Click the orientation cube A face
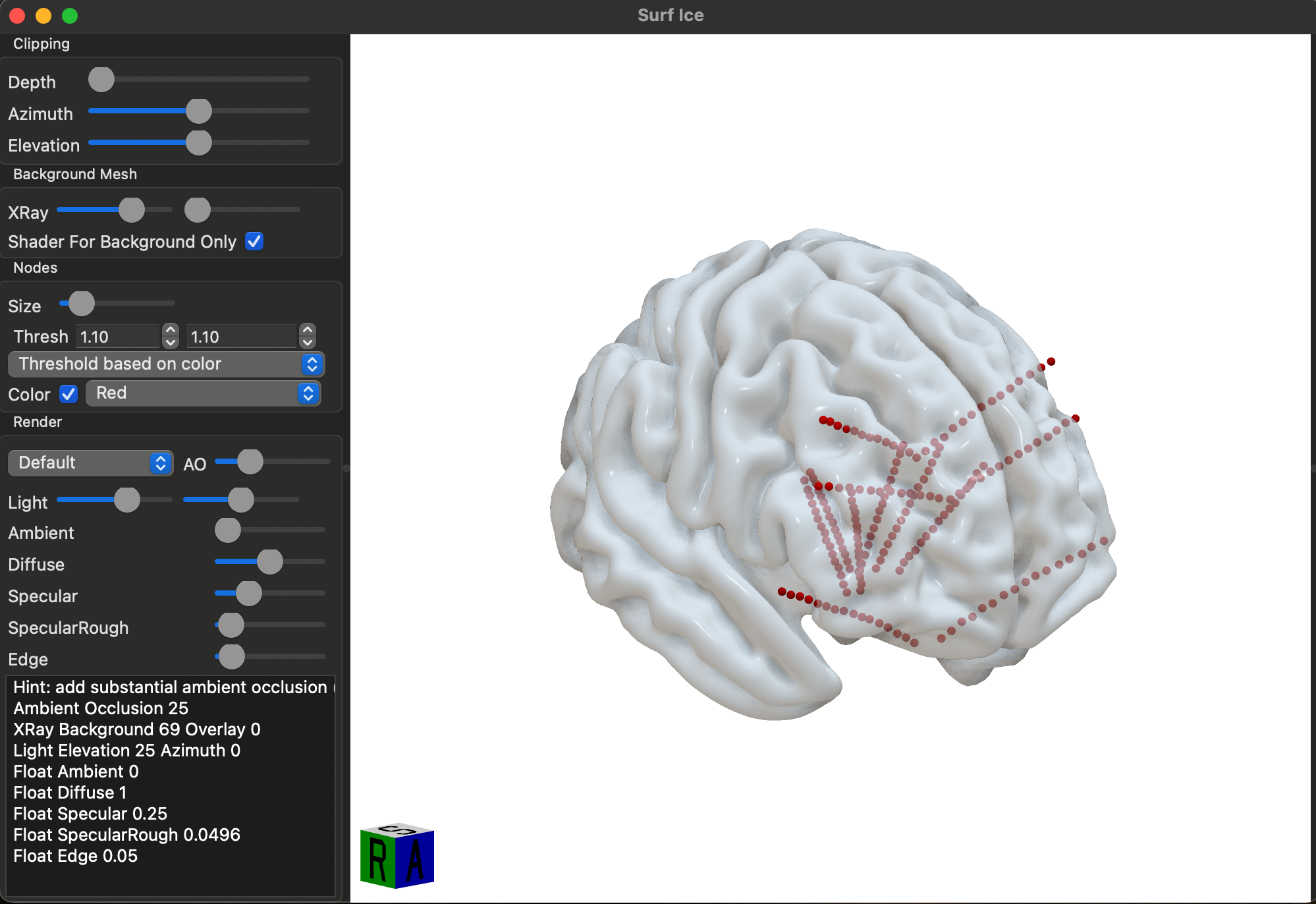Viewport: 1316px width, 904px height. (416, 859)
